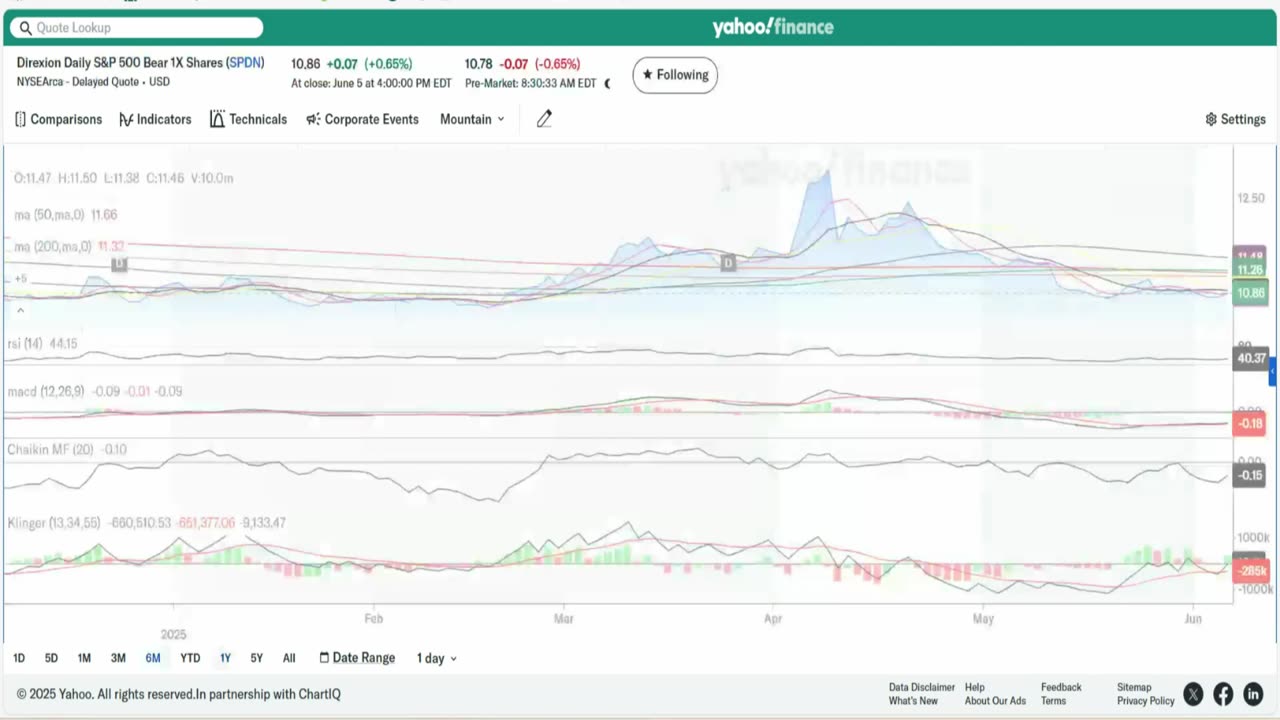This screenshot has height=720, width=1280.
Task: Toggle the Following star button
Action: tap(675, 75)
